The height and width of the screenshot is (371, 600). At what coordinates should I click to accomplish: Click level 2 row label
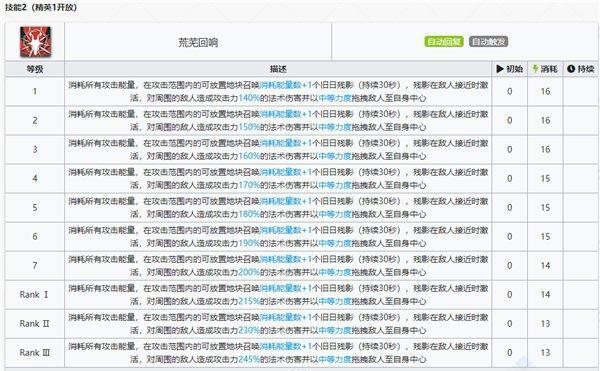pos(35,120)
